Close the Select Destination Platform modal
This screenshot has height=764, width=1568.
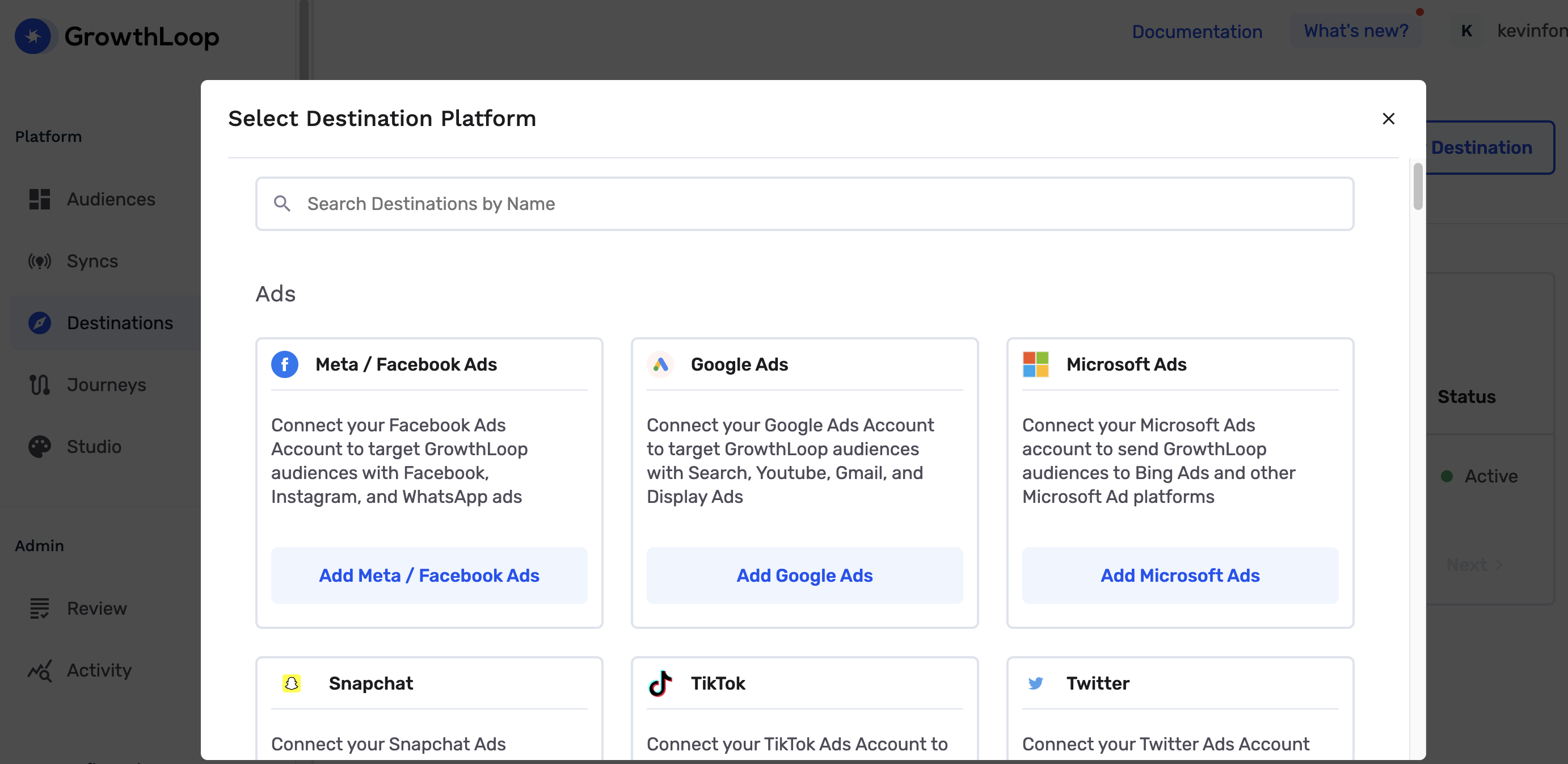coord(1388,118)
